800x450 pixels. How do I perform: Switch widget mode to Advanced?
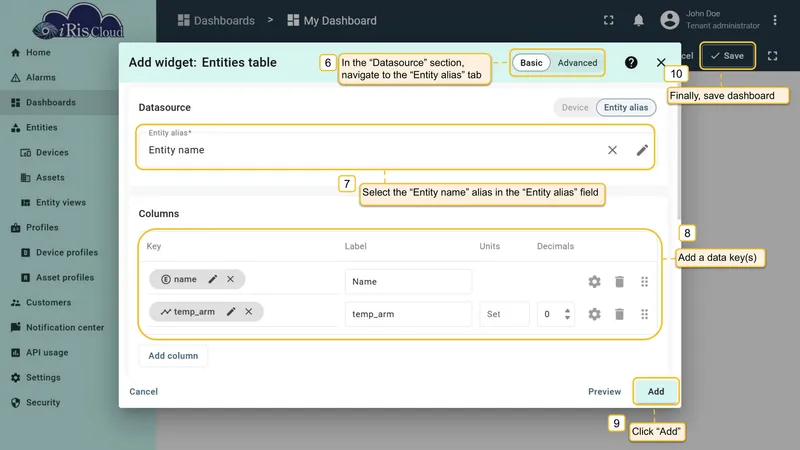pos(577,63)
